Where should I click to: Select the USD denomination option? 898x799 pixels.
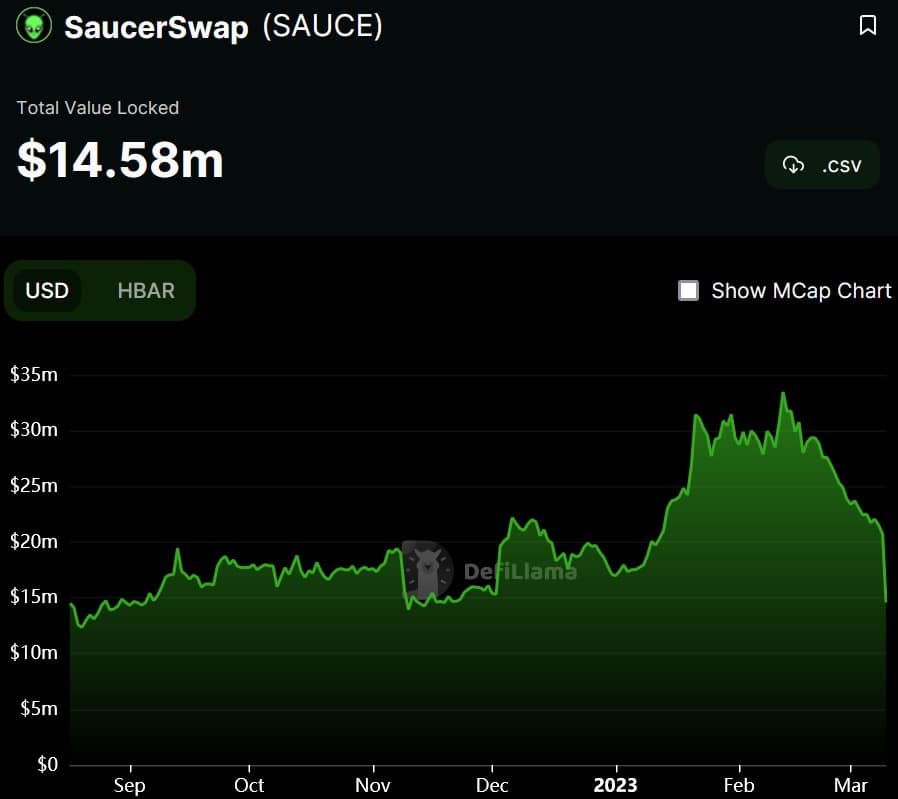[47, 291]
